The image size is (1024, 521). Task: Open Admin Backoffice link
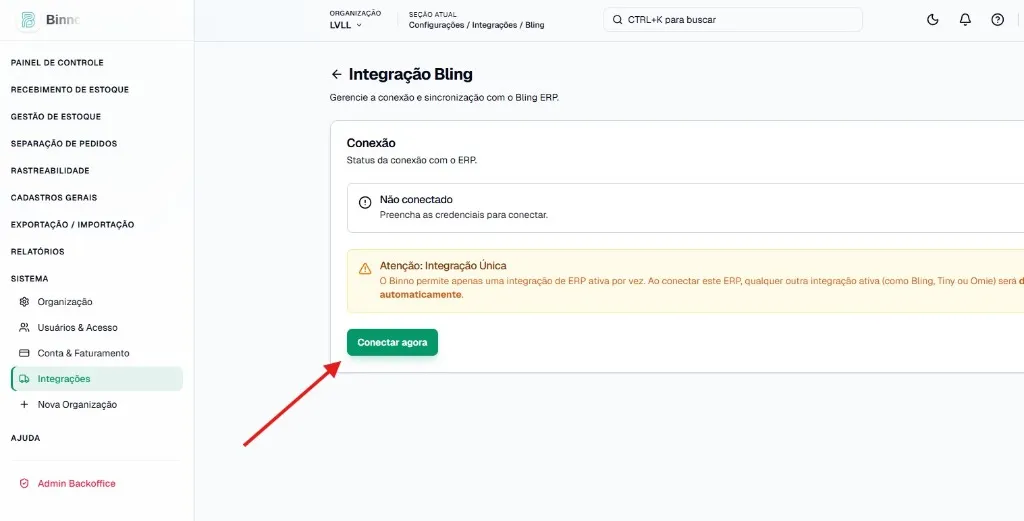click(76, 484)
